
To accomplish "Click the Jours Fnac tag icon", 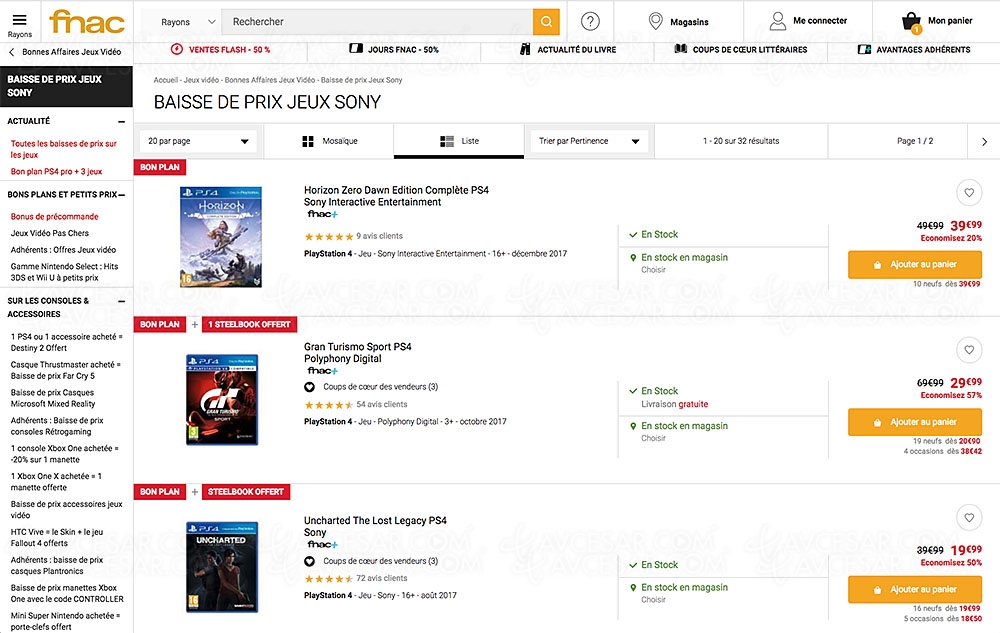I will [356, 48].
